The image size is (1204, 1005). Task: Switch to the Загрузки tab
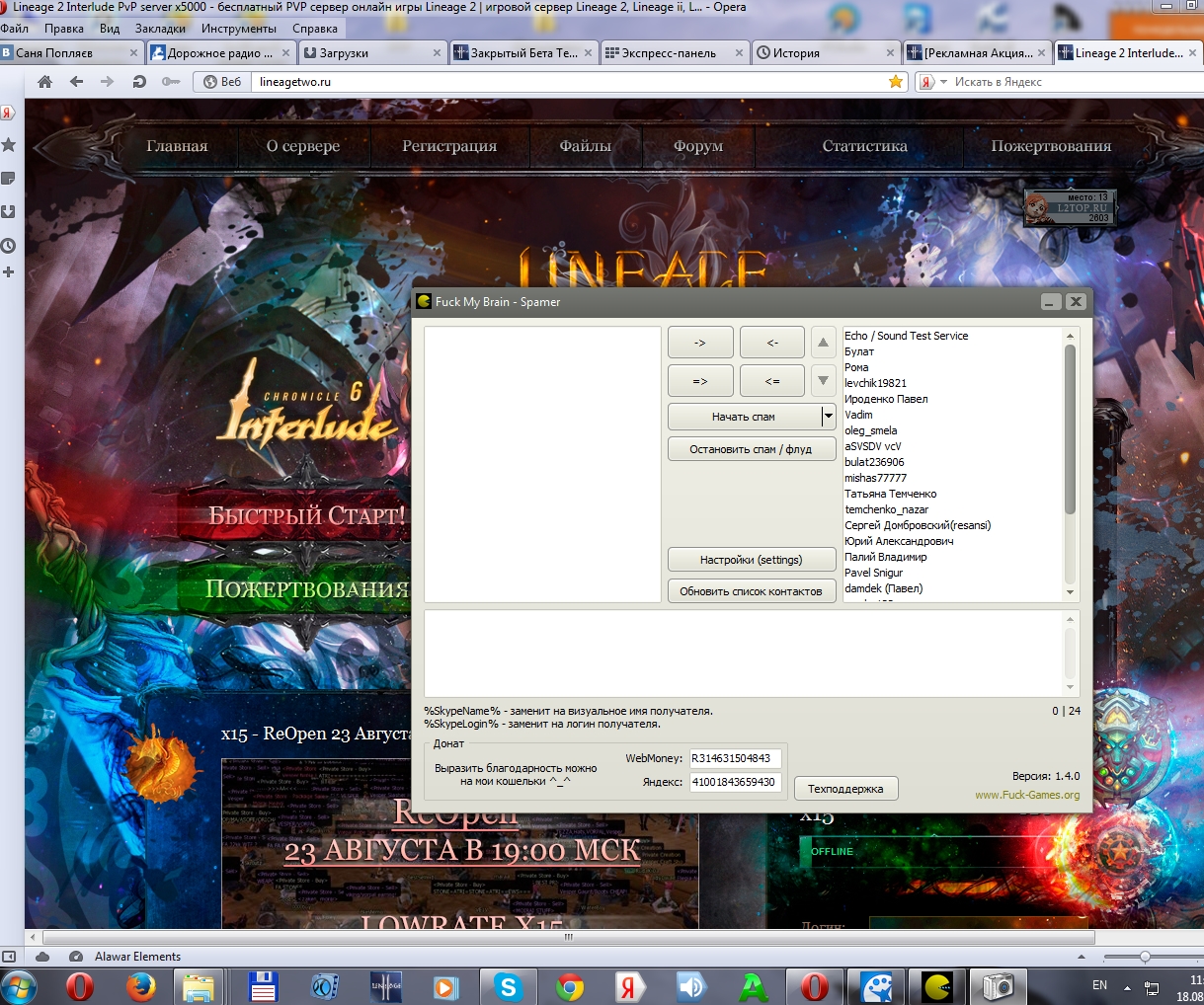tap(373, 53)
